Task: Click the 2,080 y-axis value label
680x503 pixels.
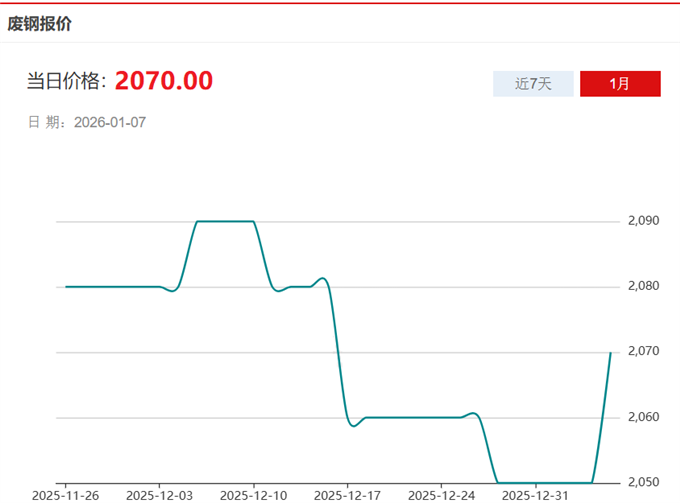Action: [x=645, y=286]
